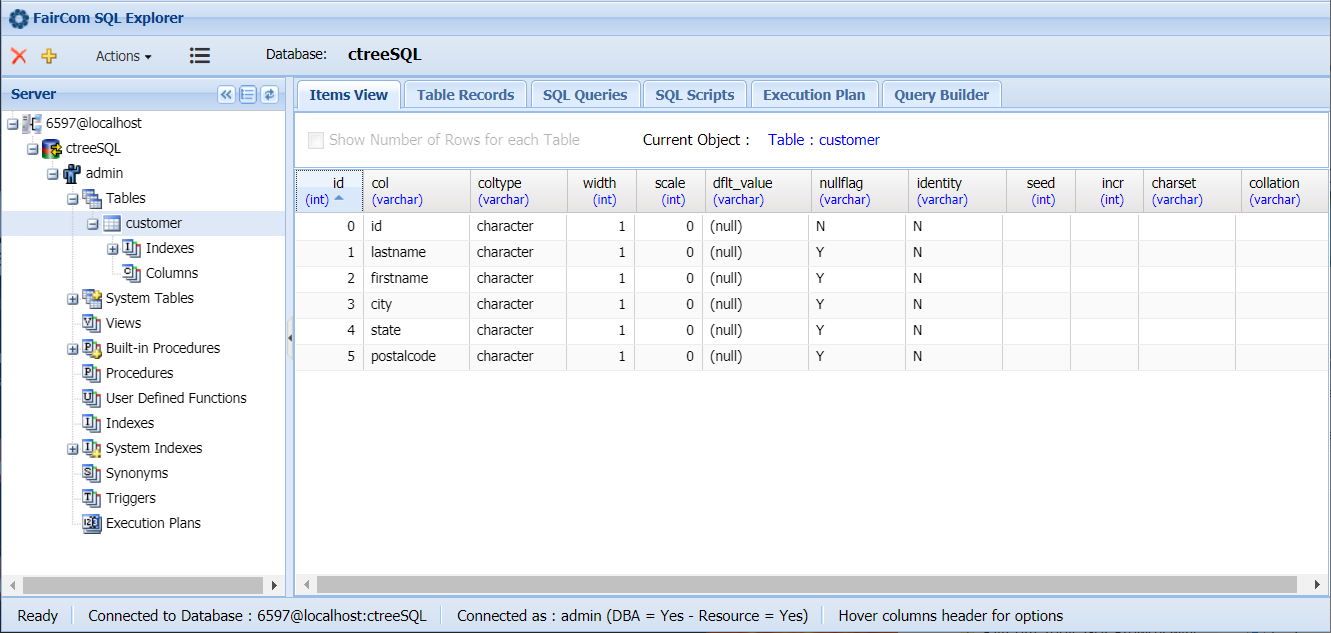1331x633 pixels.
Task: Click the red X disconnect icon
Action: (x=18, y=56)
